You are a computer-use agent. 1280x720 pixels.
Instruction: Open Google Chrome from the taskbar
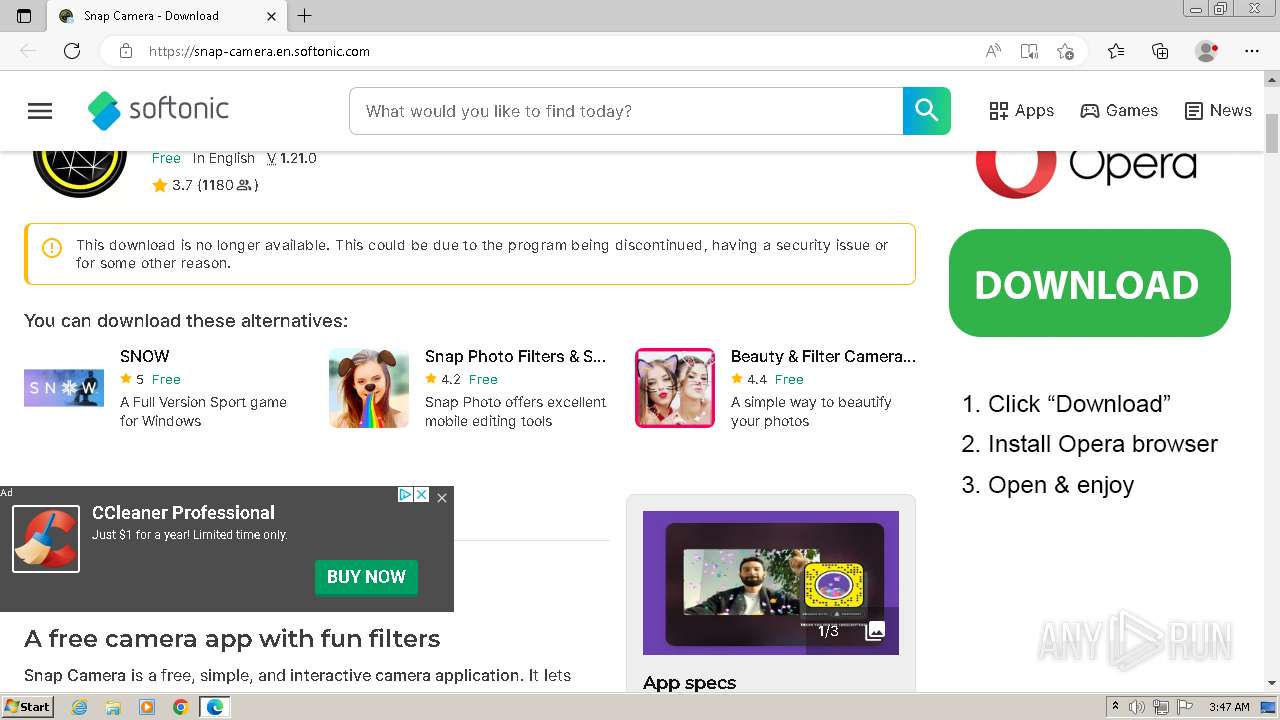[180, 707]
